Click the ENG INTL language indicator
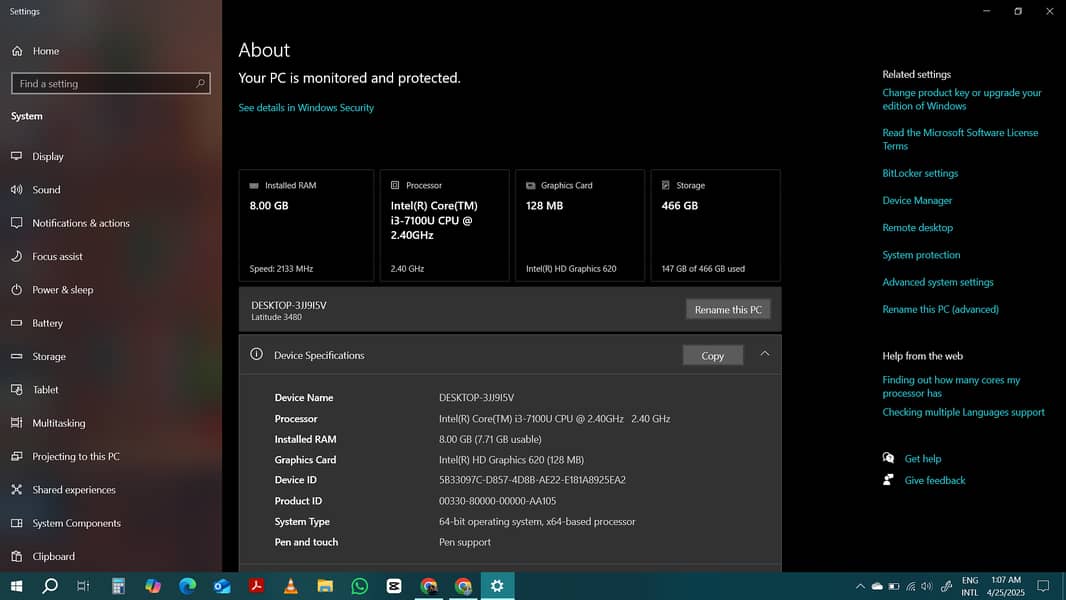The height and width of the screenshot is (600, 1066). coord(970,586)
